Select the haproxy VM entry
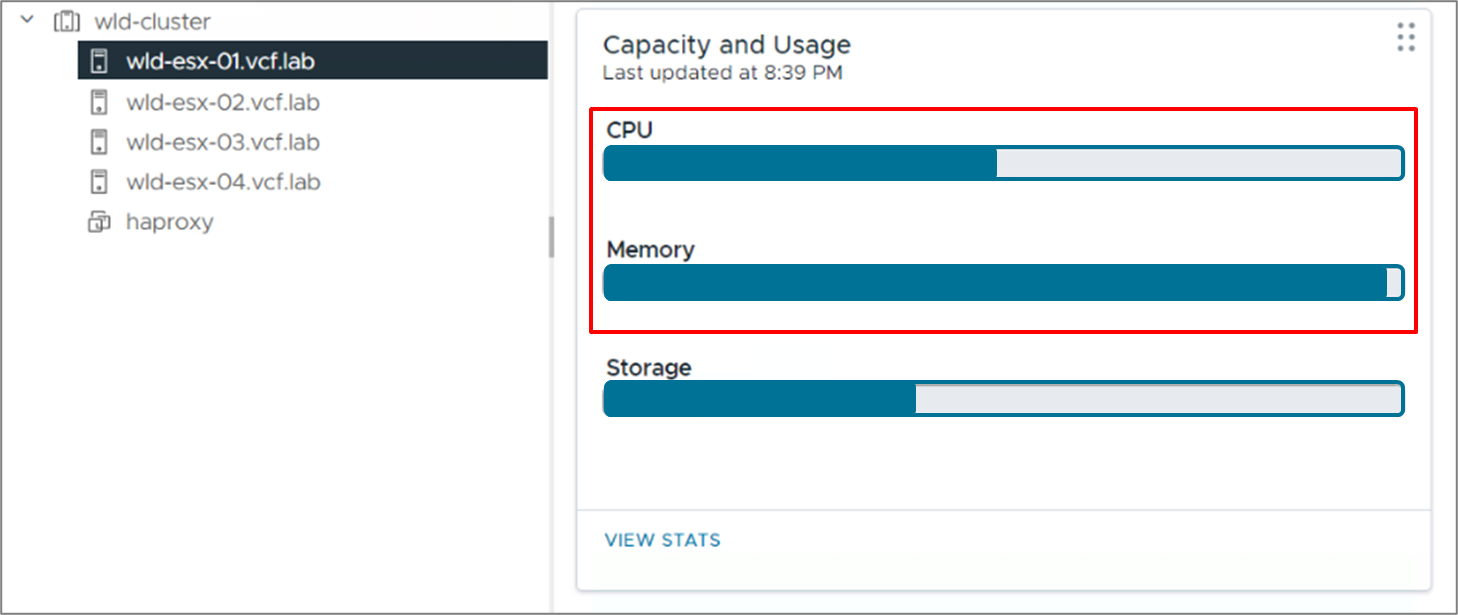The image size is (1458, 615). point(169,222)
